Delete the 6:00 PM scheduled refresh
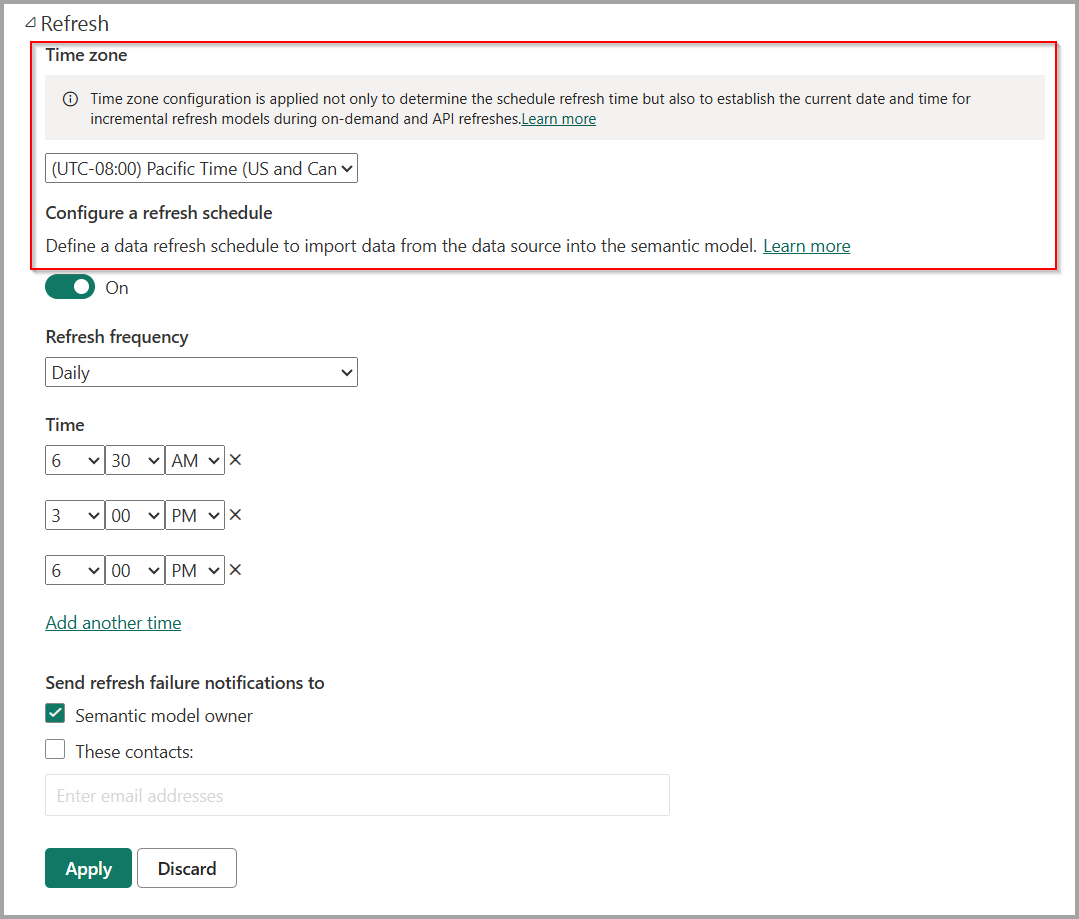Screen dimensions: 1079x919 point(234,570)
